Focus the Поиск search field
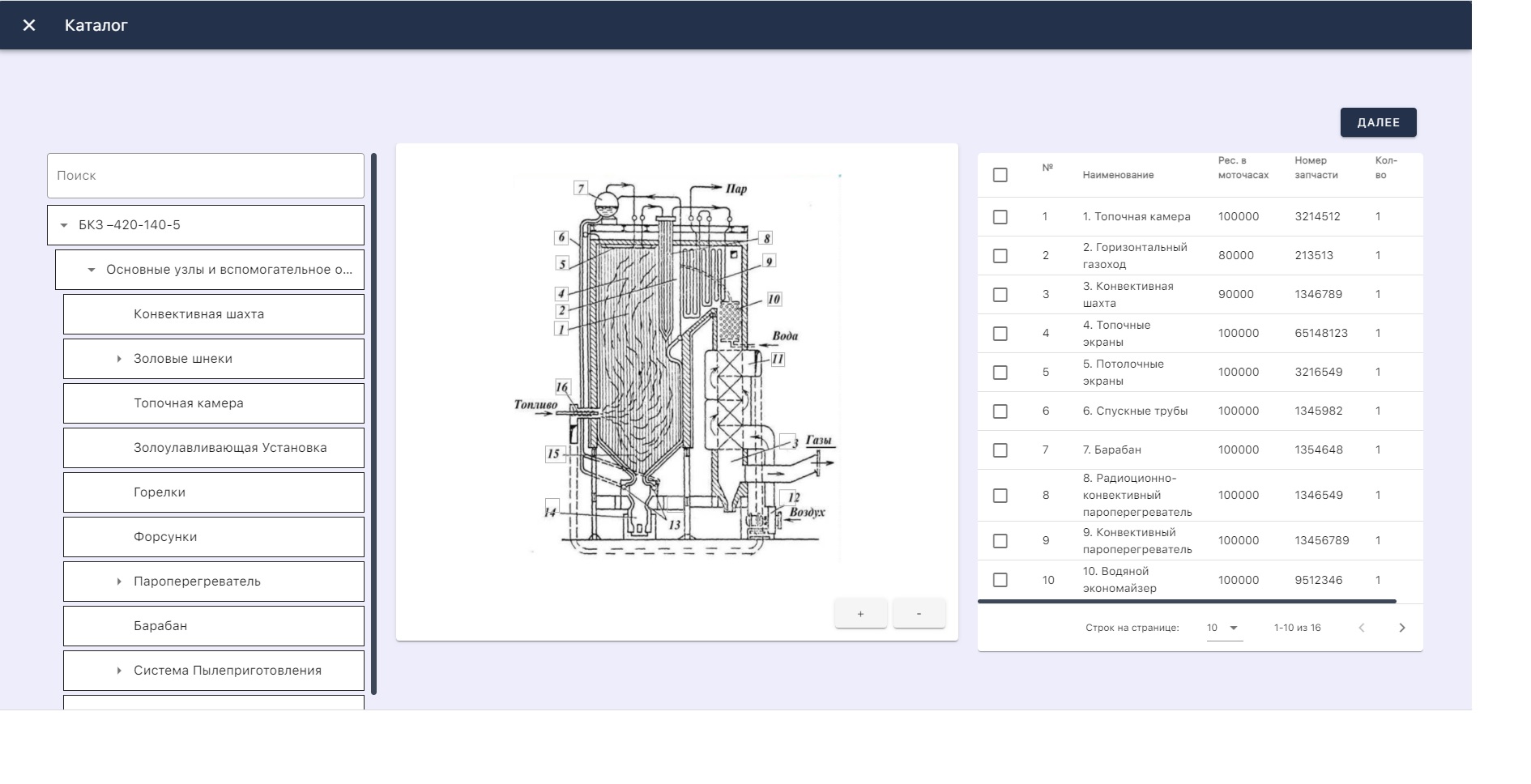 pyautogui.click(x=206, y=176)
